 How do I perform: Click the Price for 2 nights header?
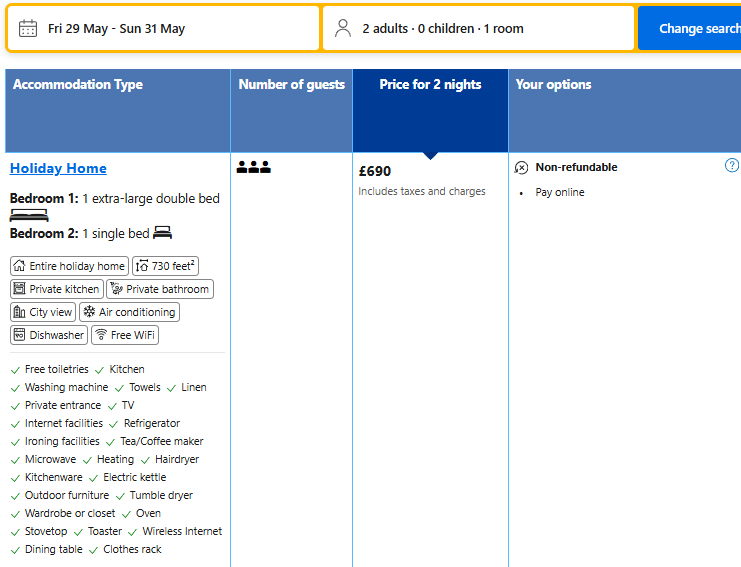tap(430, 85)
